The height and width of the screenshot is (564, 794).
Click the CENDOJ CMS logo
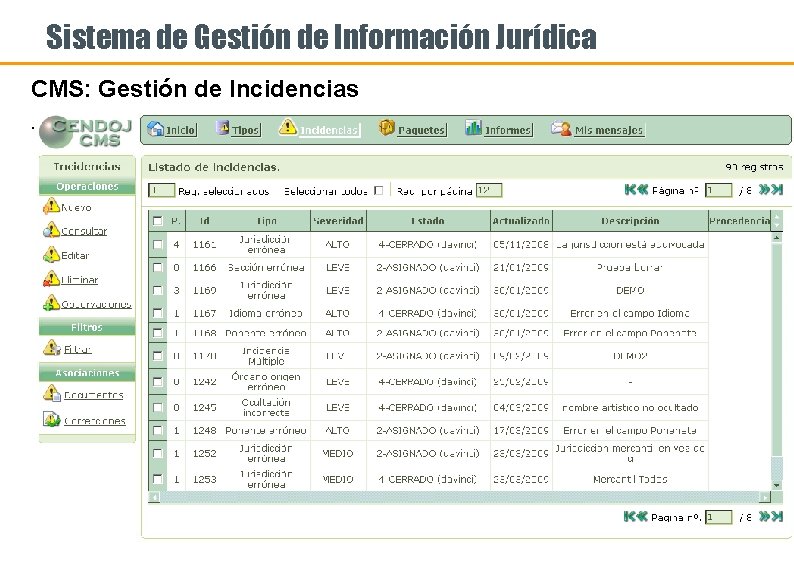click(x=85, y=132)
